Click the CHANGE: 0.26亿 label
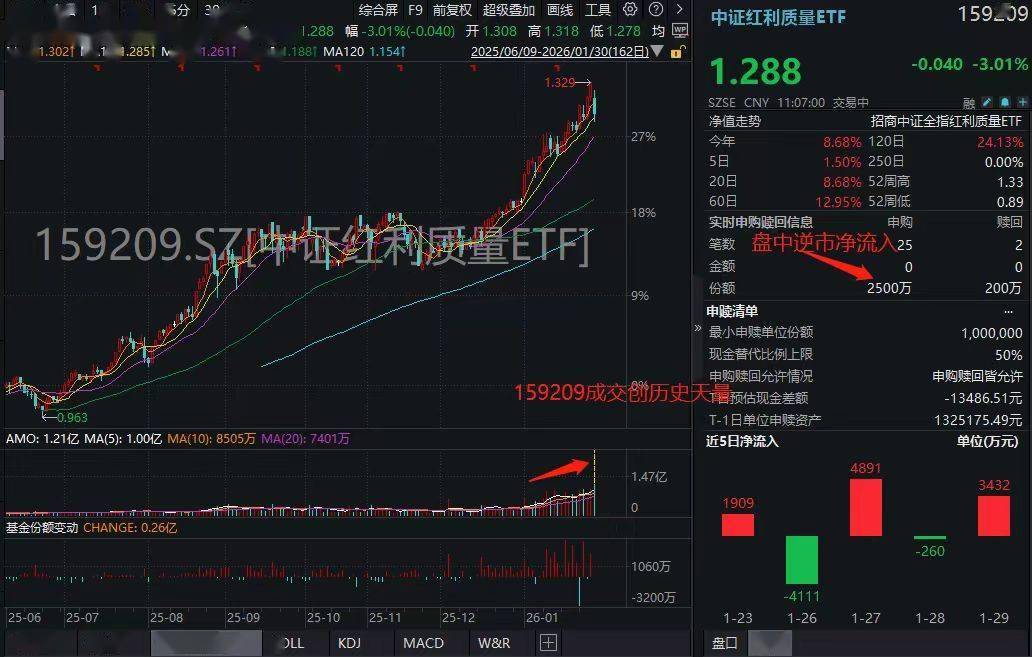 (130, 528)
